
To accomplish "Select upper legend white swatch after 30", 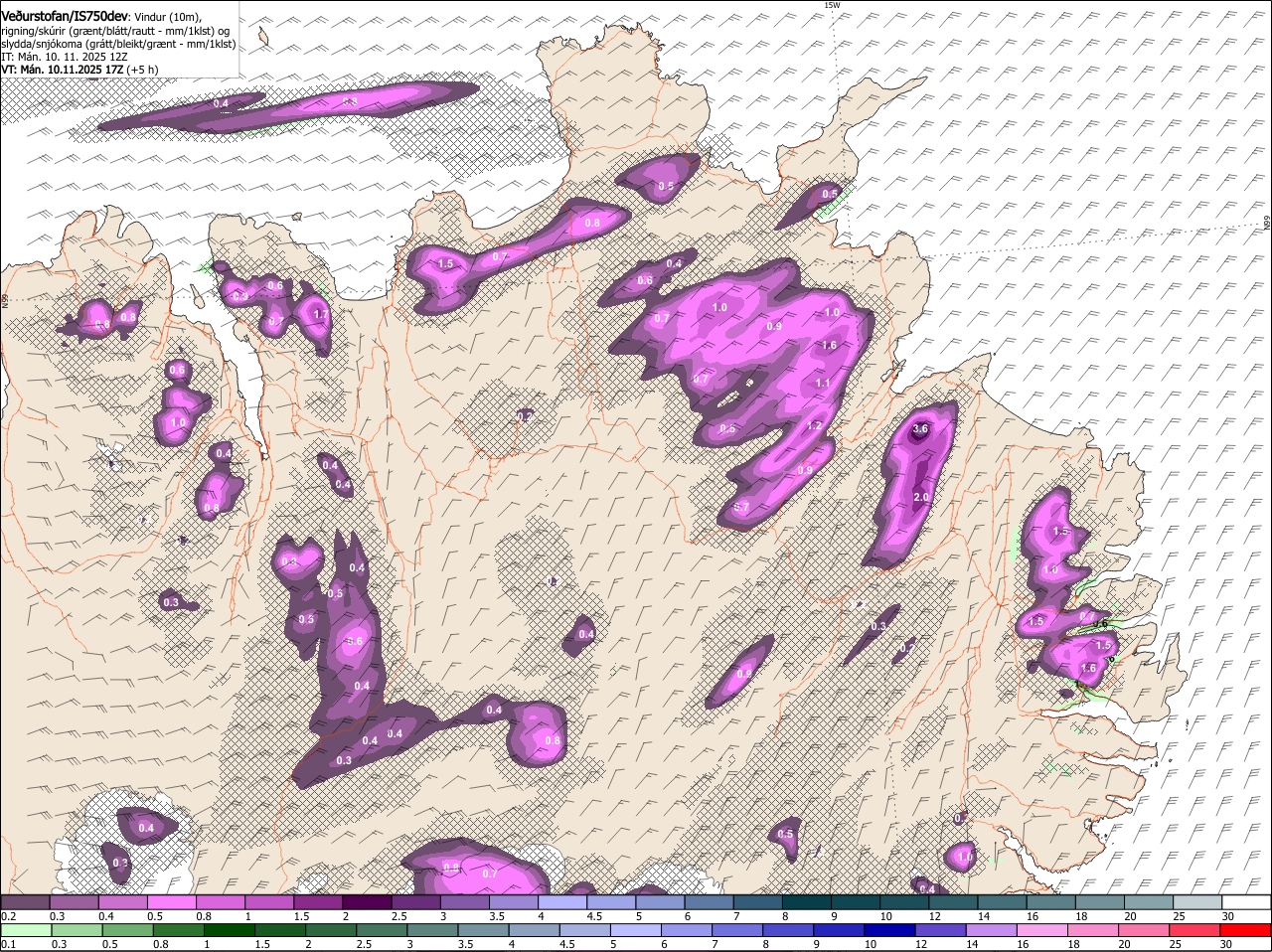I will pos(1247,902).
